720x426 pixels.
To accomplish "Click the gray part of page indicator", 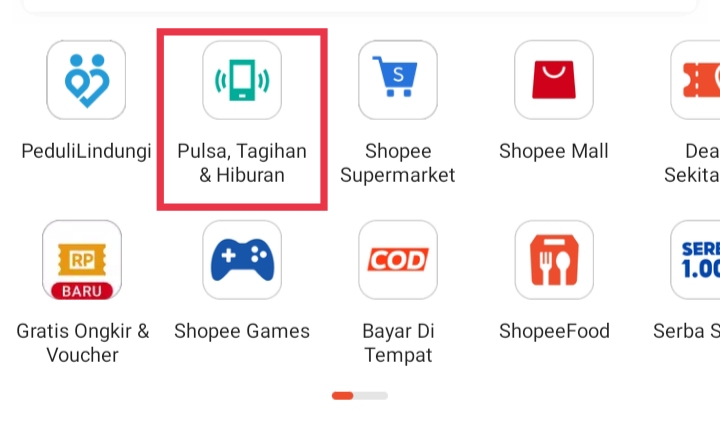I will (371, 396).
